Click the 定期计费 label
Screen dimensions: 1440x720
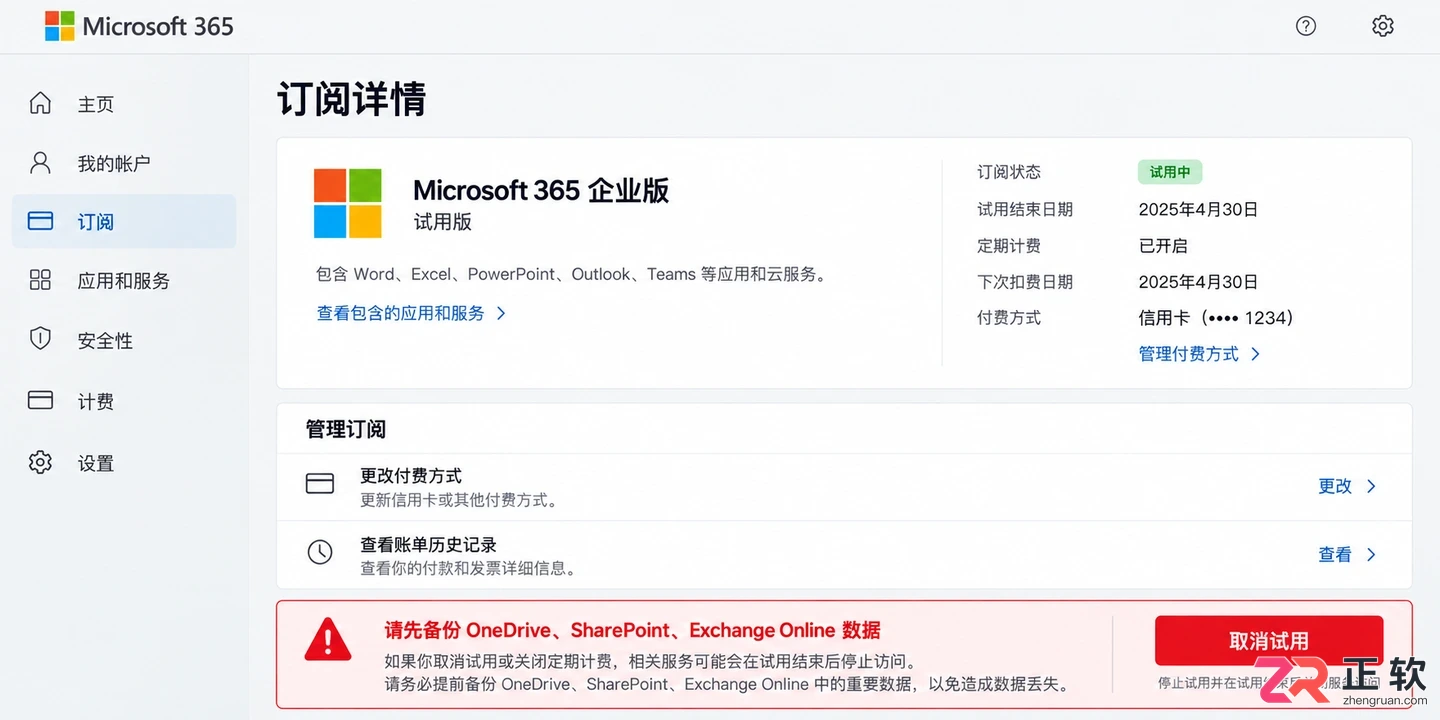pos(1009,245)
